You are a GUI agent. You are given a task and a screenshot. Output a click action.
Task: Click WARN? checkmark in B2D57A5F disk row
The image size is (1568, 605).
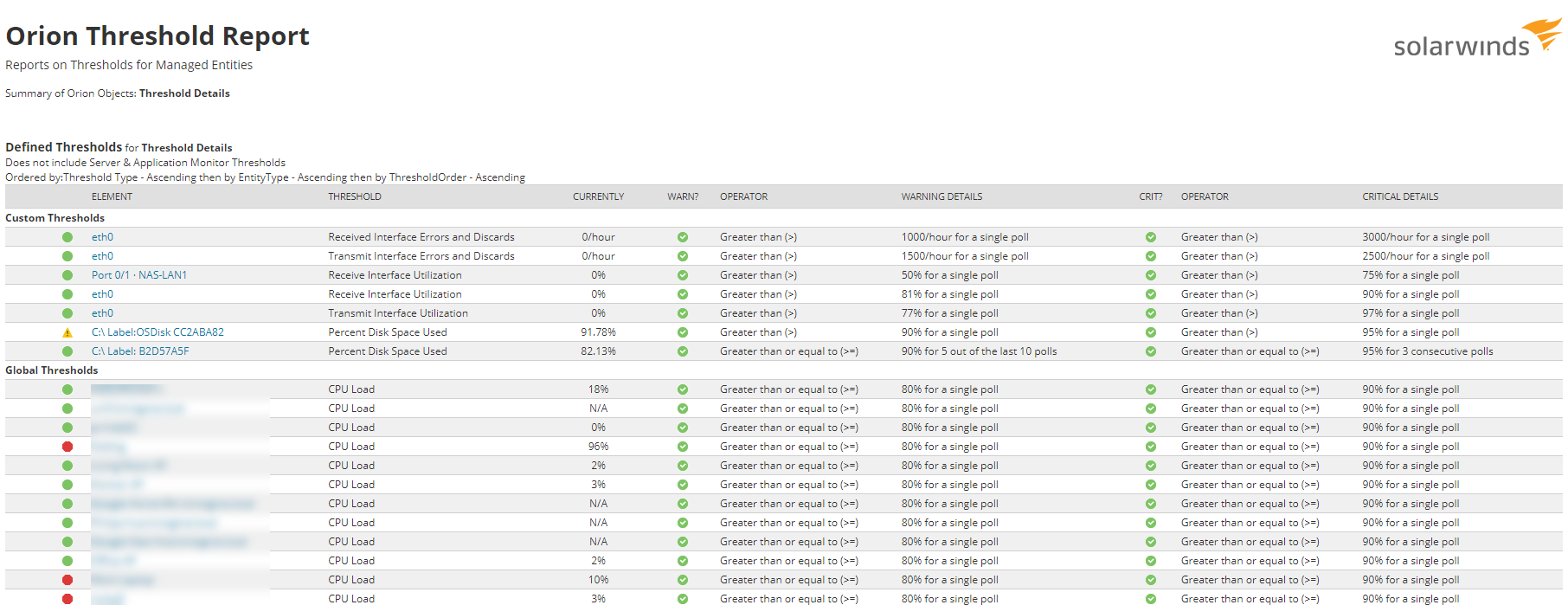(x=683, y=351)
